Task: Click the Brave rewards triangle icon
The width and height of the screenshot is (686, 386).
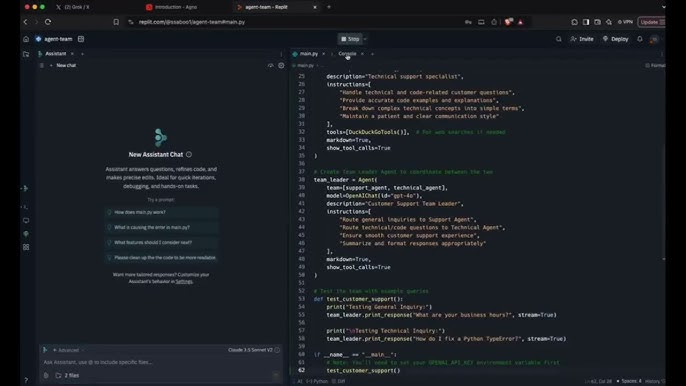Action: [x=521, y=22]
